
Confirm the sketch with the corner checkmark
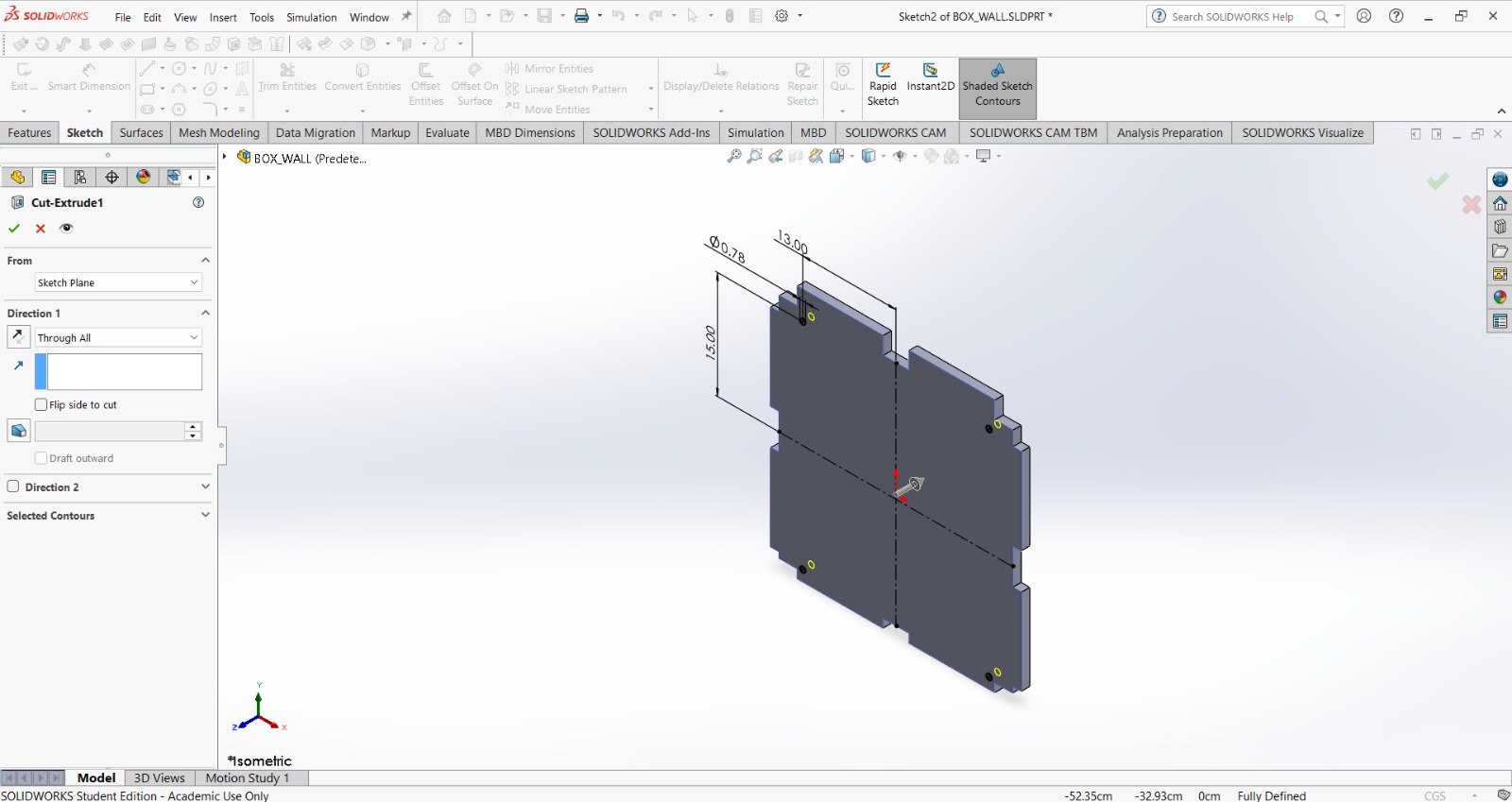(x=1437, y=181)
